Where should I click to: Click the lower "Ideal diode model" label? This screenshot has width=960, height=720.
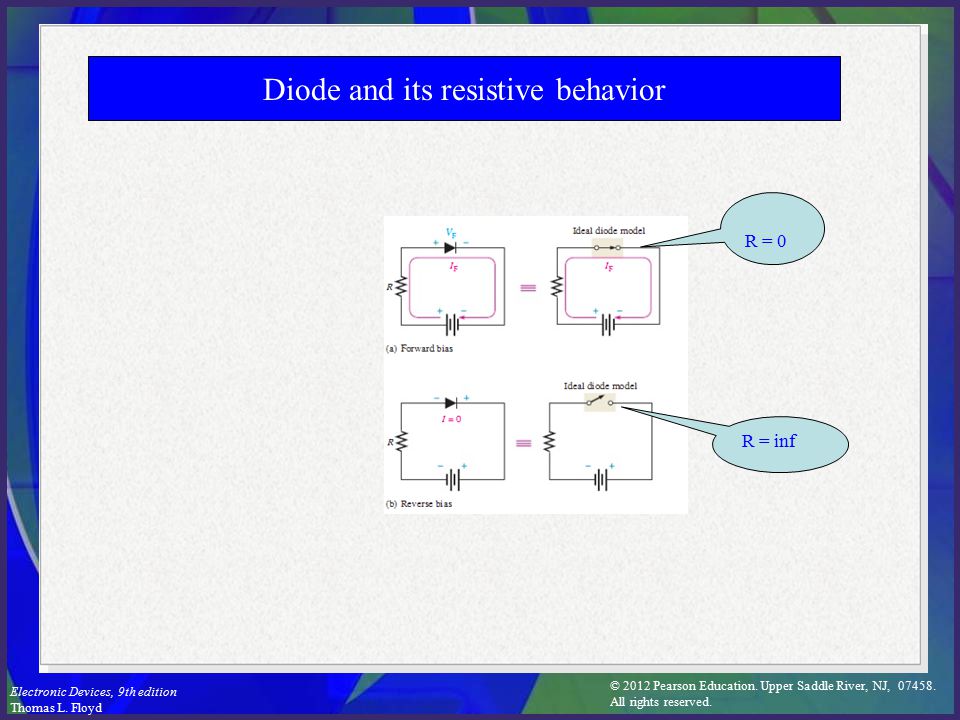point(600,386)
